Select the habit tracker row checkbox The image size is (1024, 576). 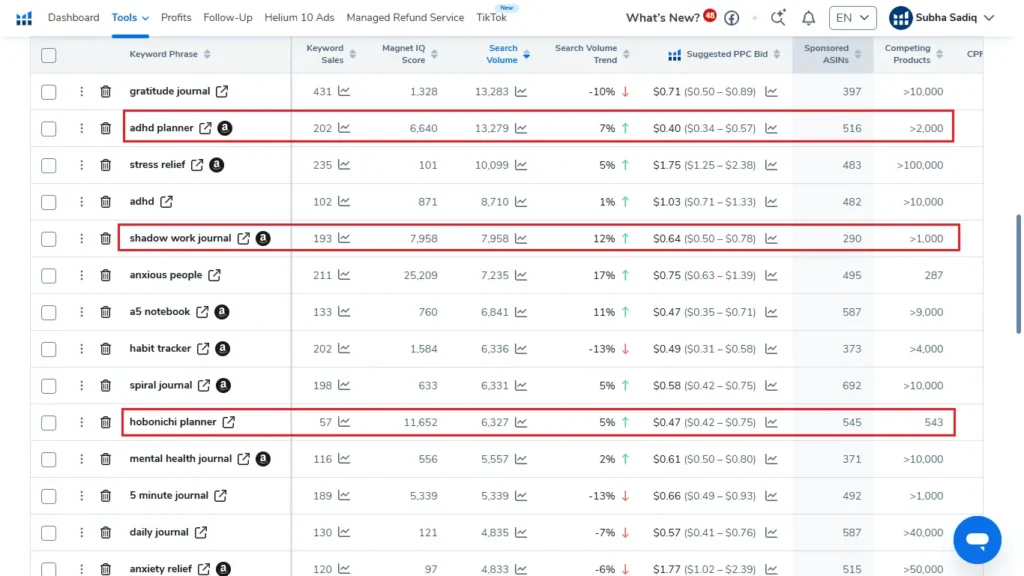(48, 349)
